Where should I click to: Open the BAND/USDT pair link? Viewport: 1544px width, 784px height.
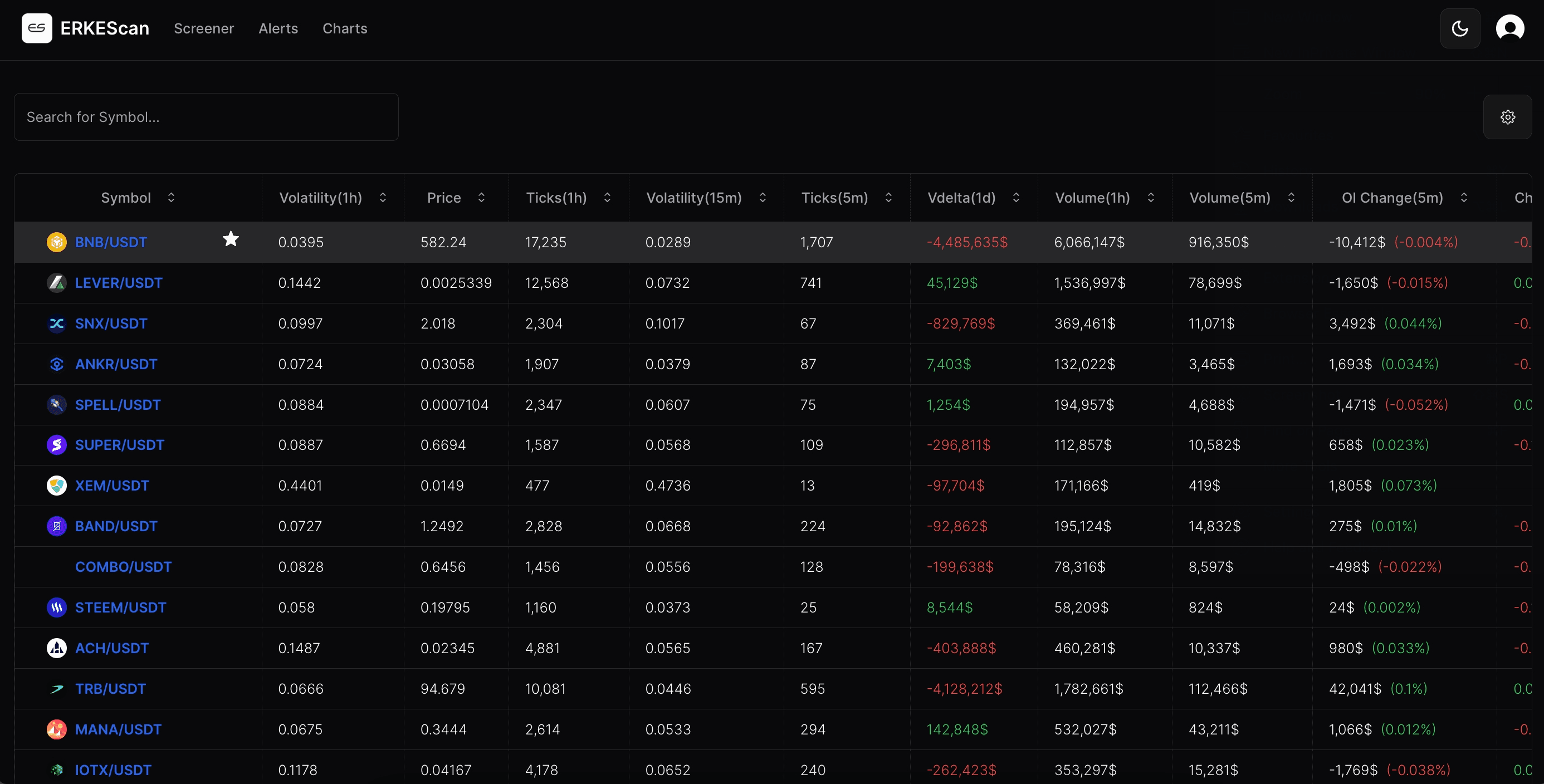coord(116,526)
